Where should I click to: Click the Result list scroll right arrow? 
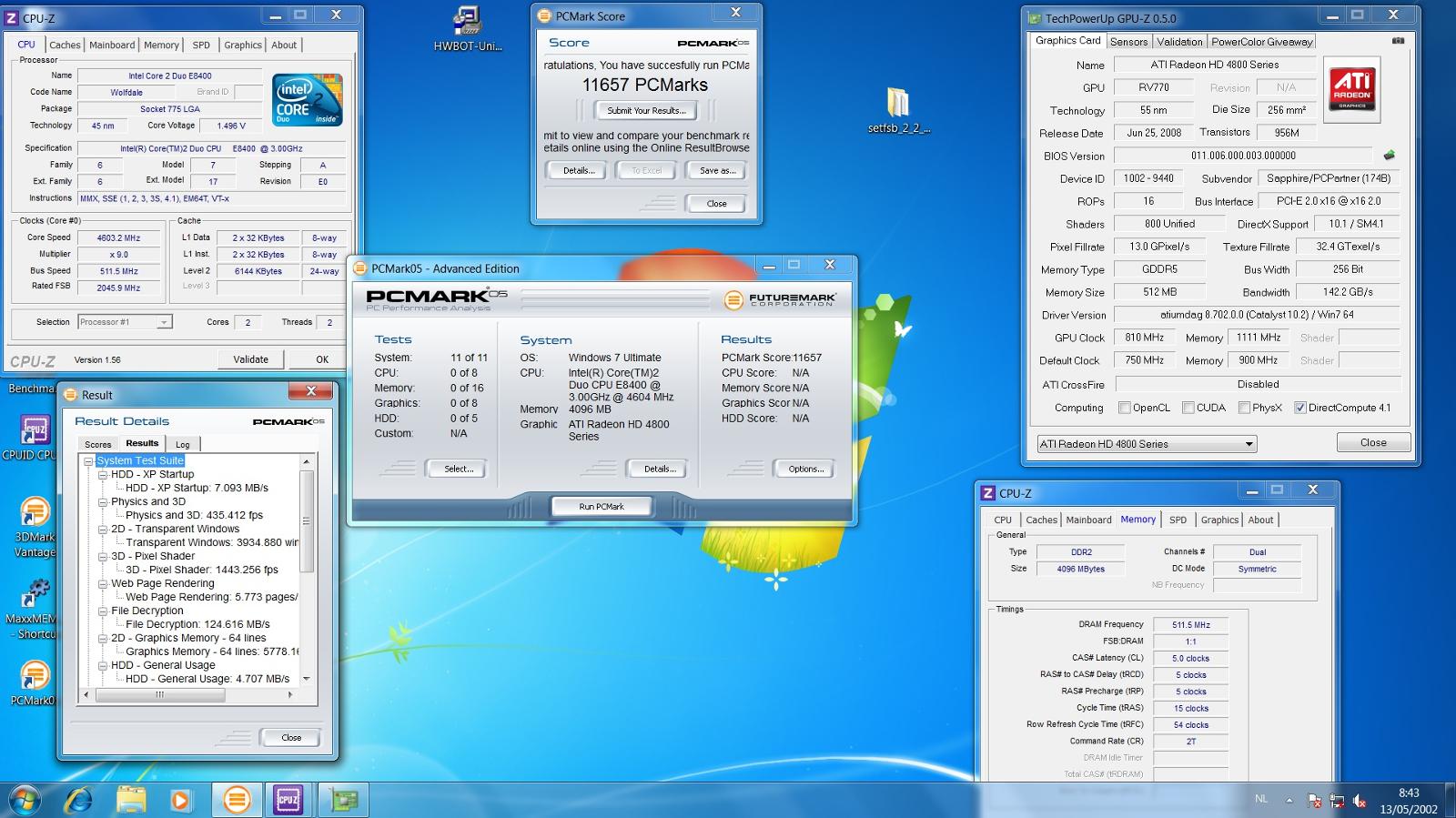290,694
